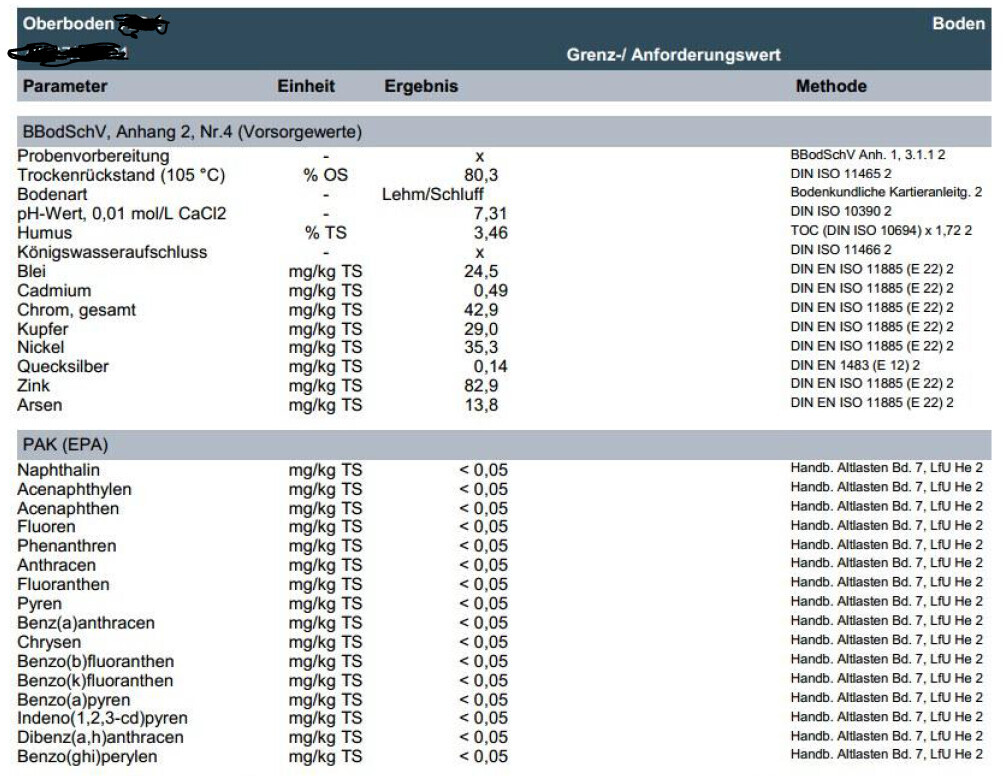
Task: Click the Parameter column header
Action: pyautogui.click(x=65, y=86)
